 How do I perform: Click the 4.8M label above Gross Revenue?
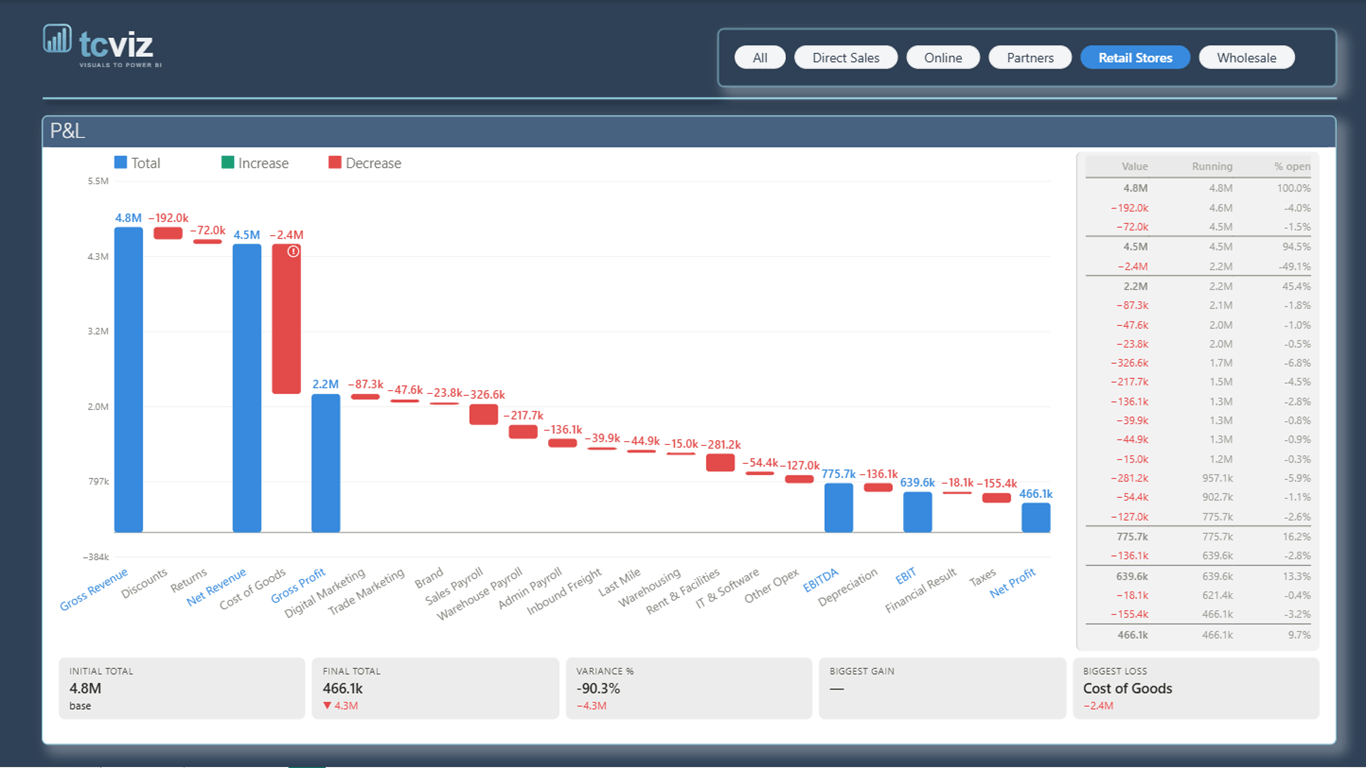pos(129,218)
